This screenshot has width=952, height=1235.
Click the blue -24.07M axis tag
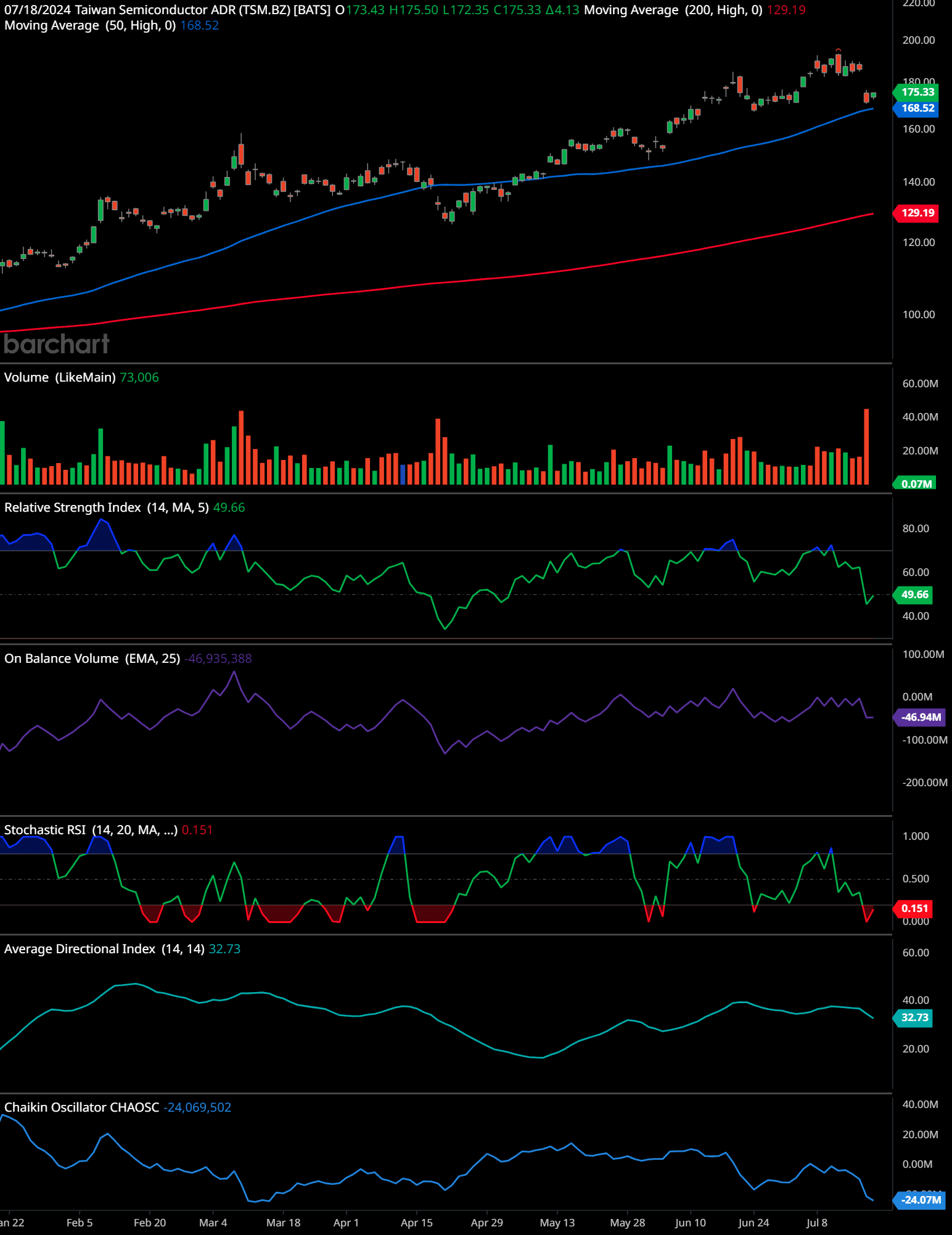(920, 1200)
